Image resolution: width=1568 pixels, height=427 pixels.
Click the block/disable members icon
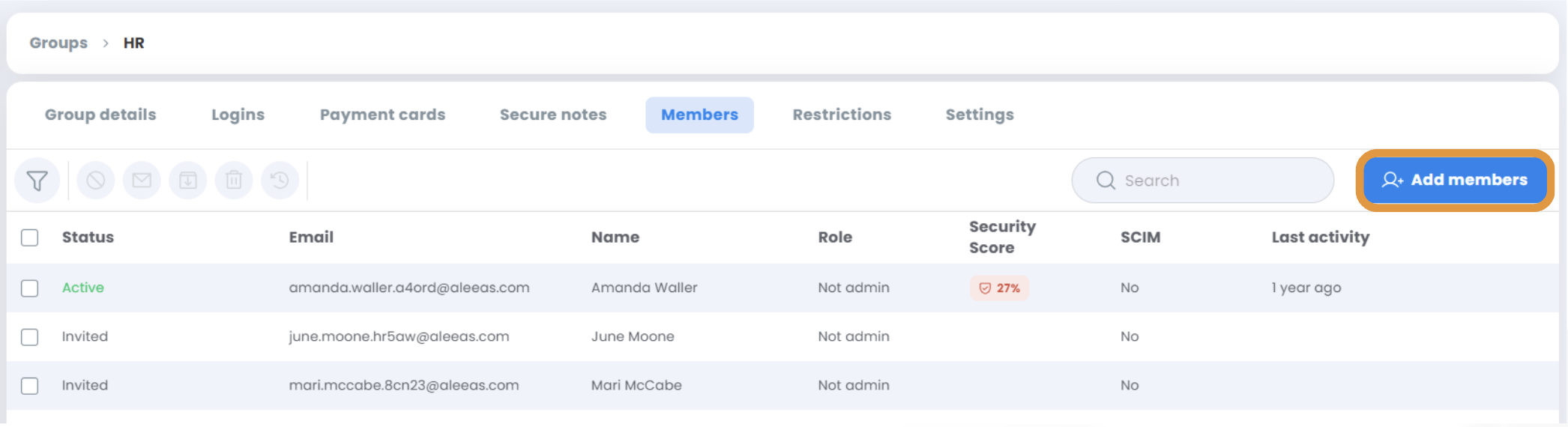pyautogui.click(x=95, y=181)
